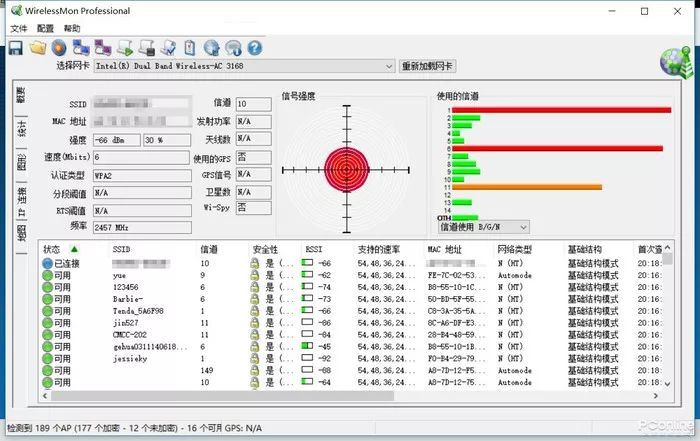Click the blue help question mark icon
Image resolution: width=700 pixels, height=441 pixels.
(x=255, y=47)
